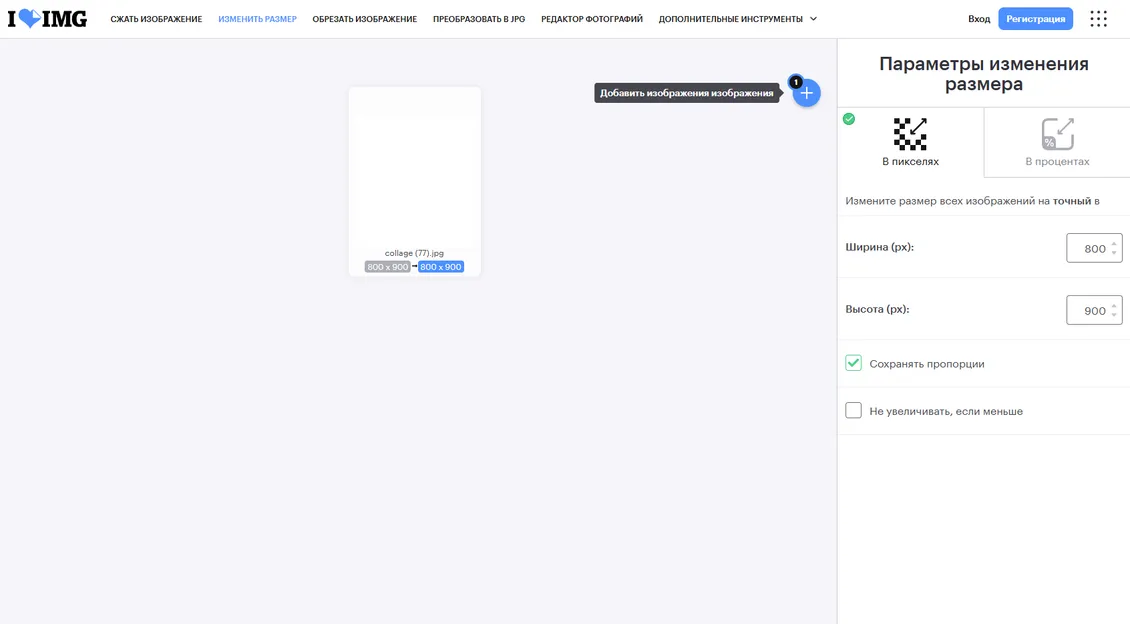Click the Высота height input field
Viewport: 1130px width, 624px height.
coord(1094,310)
